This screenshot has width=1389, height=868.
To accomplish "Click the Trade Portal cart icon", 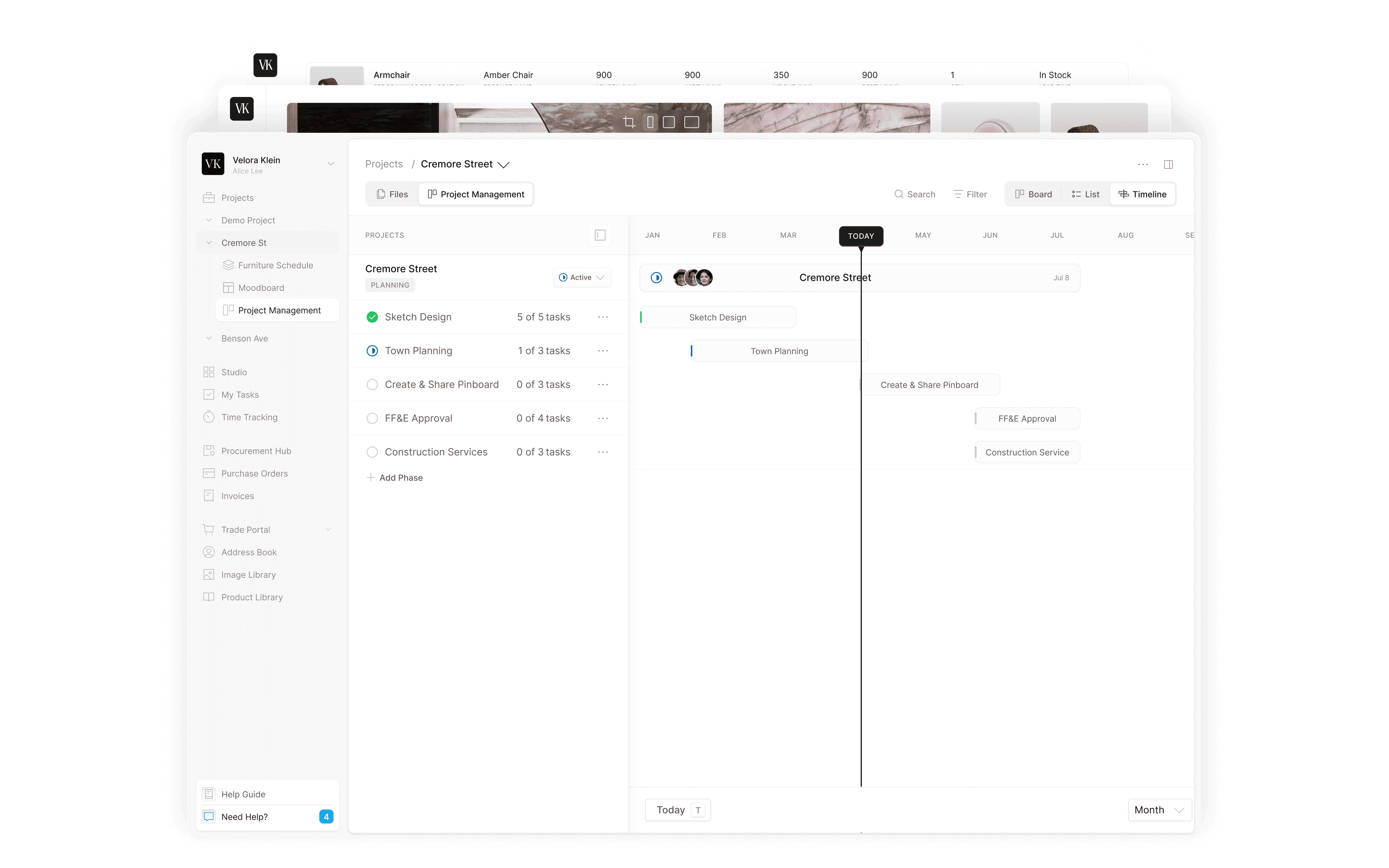I will tap(208, 529).
